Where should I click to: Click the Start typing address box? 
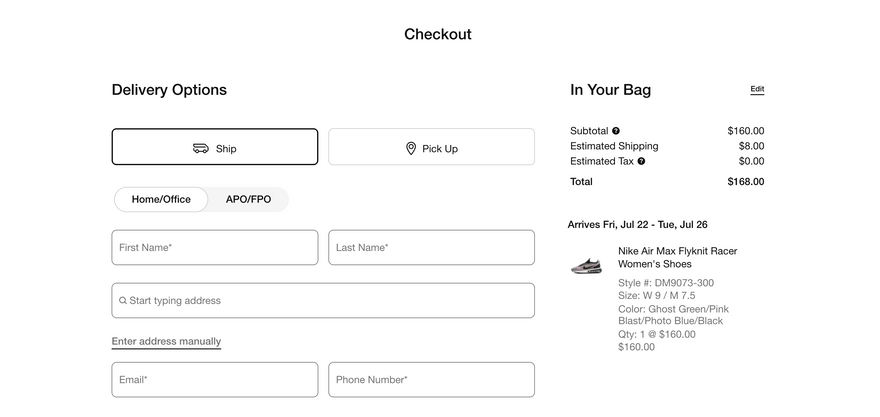(x=323, y=300)
